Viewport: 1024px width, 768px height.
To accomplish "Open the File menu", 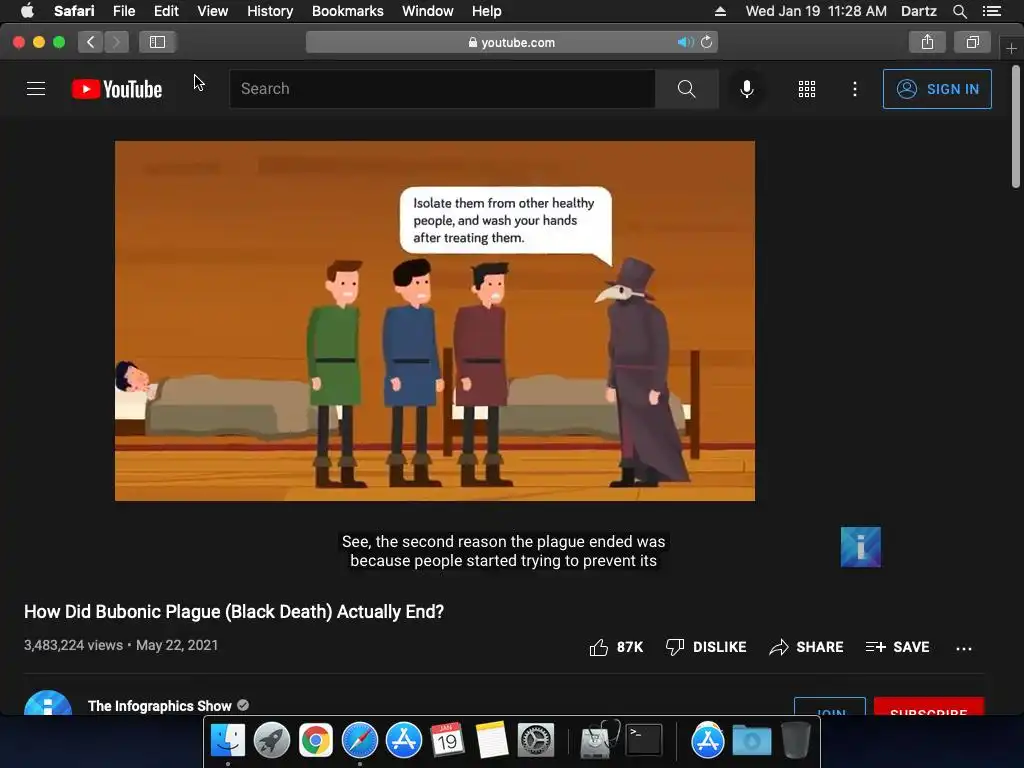I will tap(123, 11).
